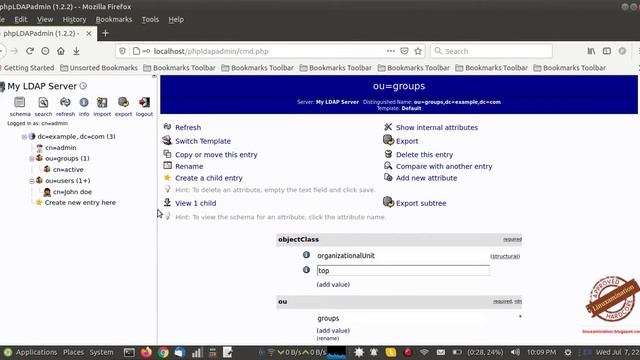Go to Firefox home page icon
The image size is (640, 360).
[x=61, y=51]
